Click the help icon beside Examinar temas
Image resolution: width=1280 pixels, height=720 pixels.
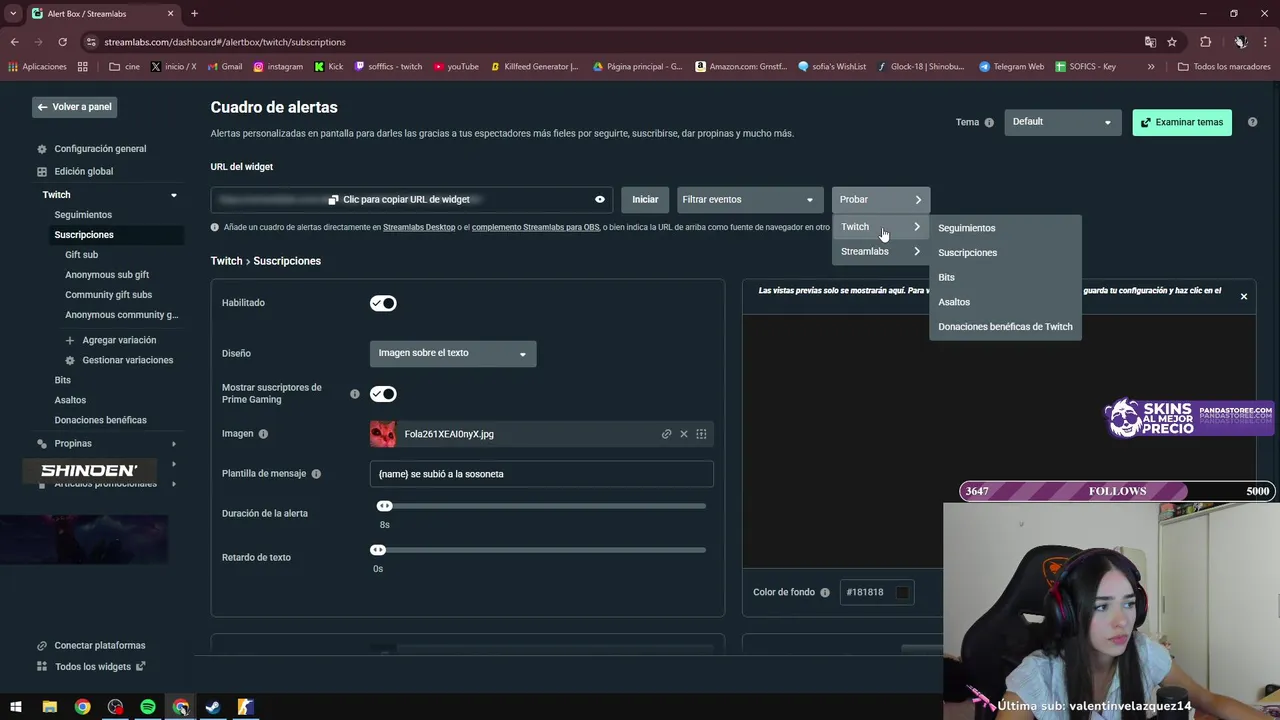coord(1252,122)
